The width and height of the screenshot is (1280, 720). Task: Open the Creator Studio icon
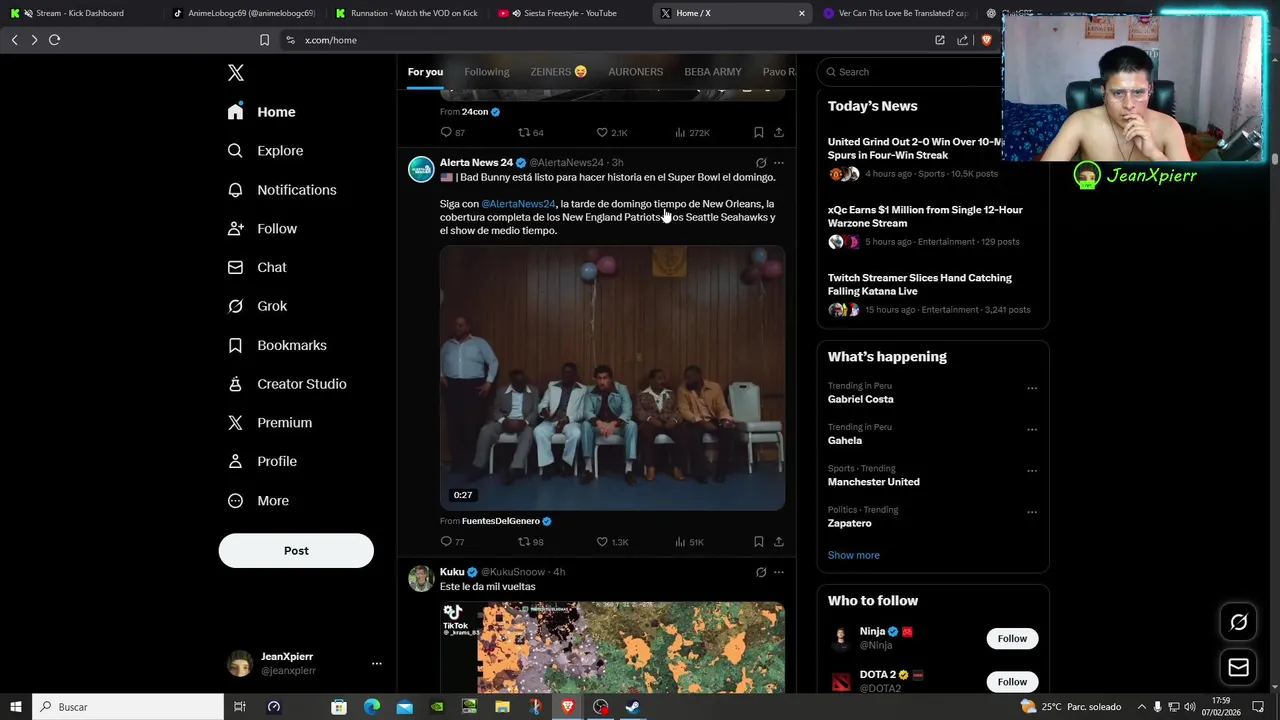(235, 384)
